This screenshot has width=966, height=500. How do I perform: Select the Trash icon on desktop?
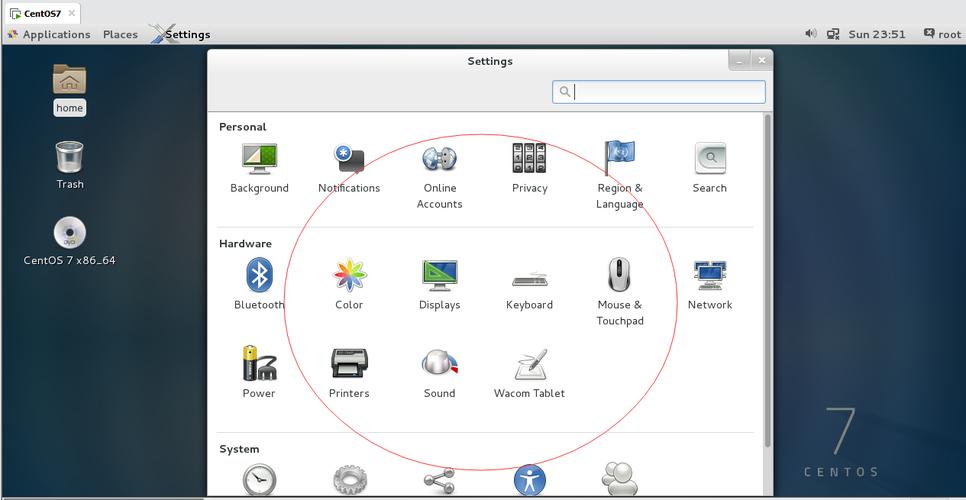tap(70, 165)
